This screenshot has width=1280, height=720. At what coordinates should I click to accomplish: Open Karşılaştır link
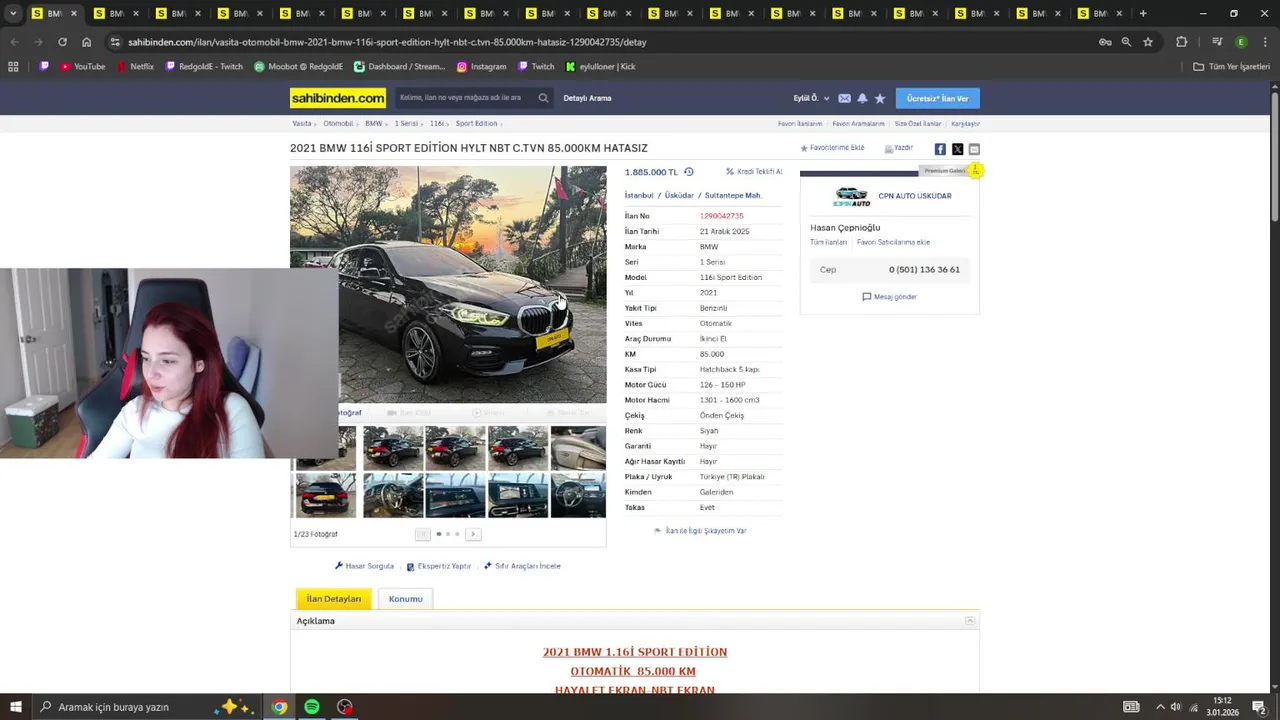coord(965,124)
